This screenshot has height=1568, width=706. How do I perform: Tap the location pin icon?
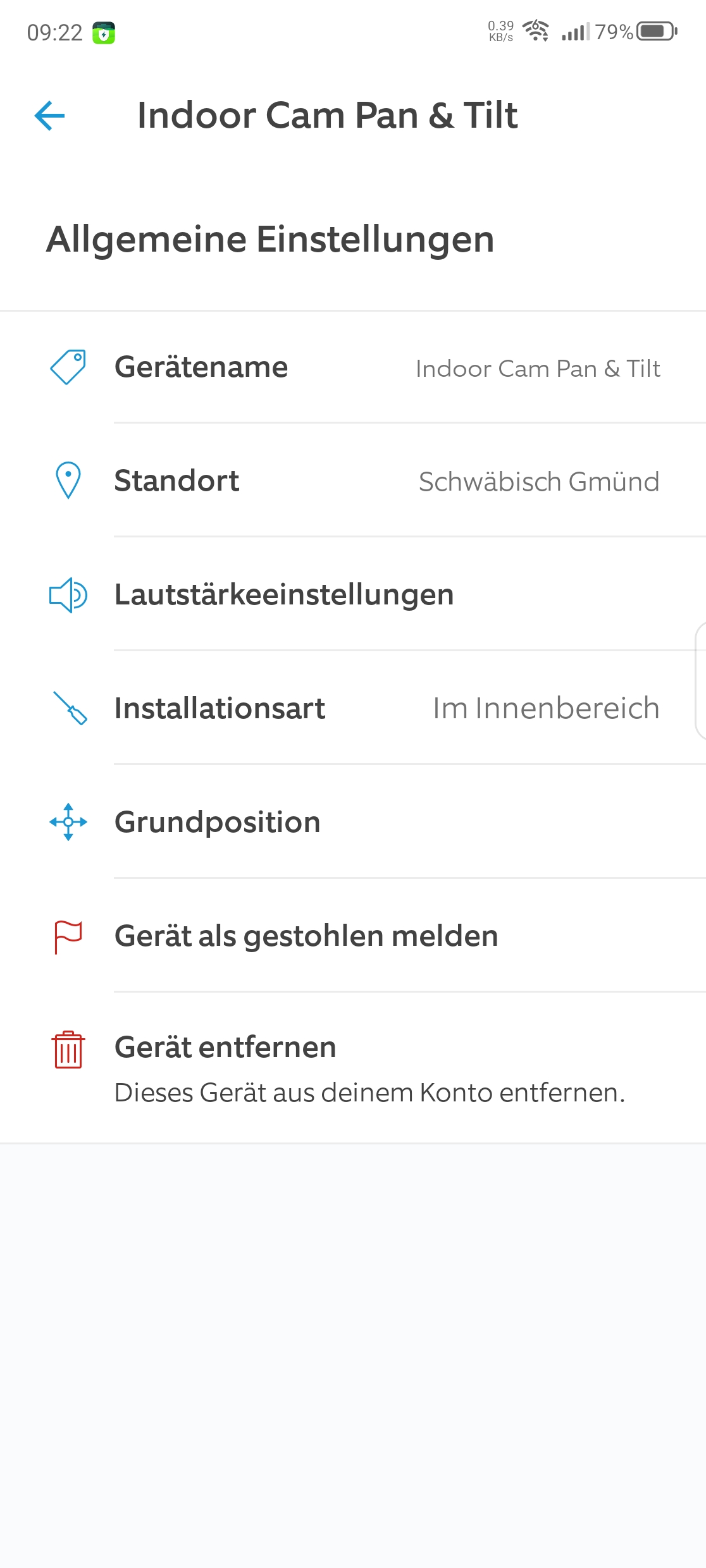(x=68, y=481)
